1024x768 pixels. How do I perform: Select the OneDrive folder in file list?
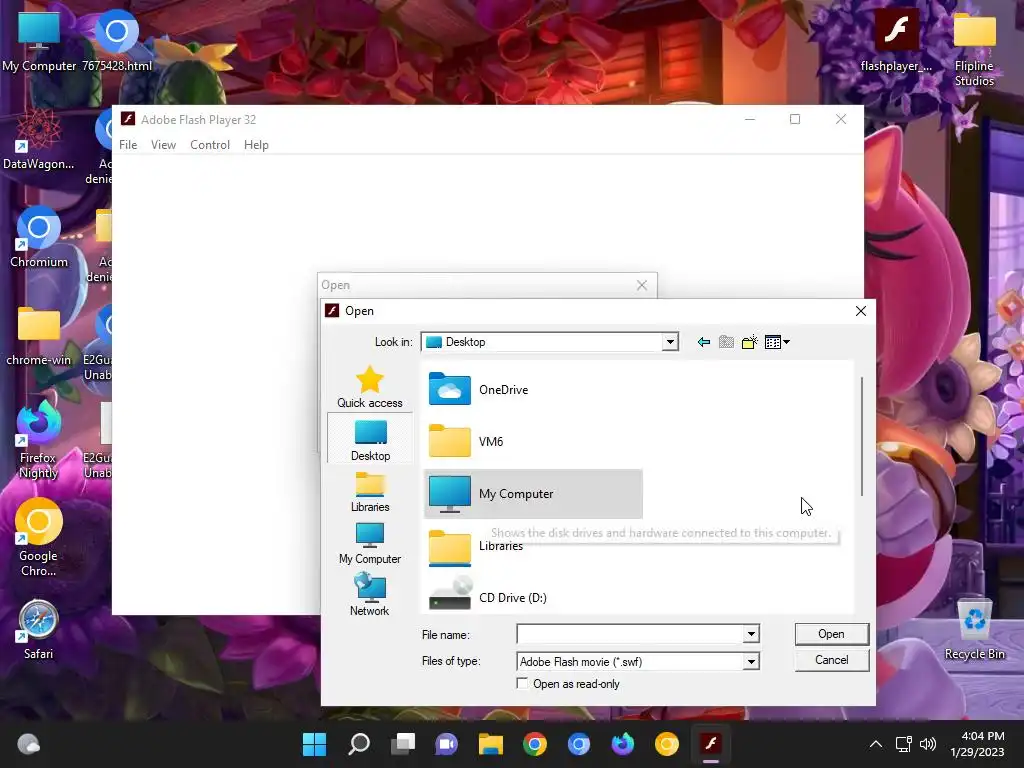479,389
